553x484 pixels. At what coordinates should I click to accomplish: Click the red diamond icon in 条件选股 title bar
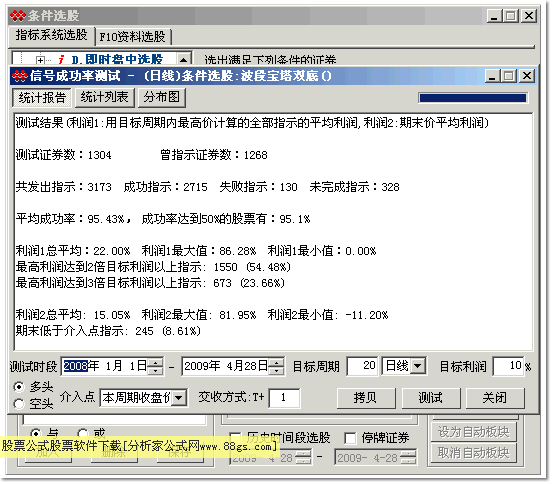(x=18, y=16)
